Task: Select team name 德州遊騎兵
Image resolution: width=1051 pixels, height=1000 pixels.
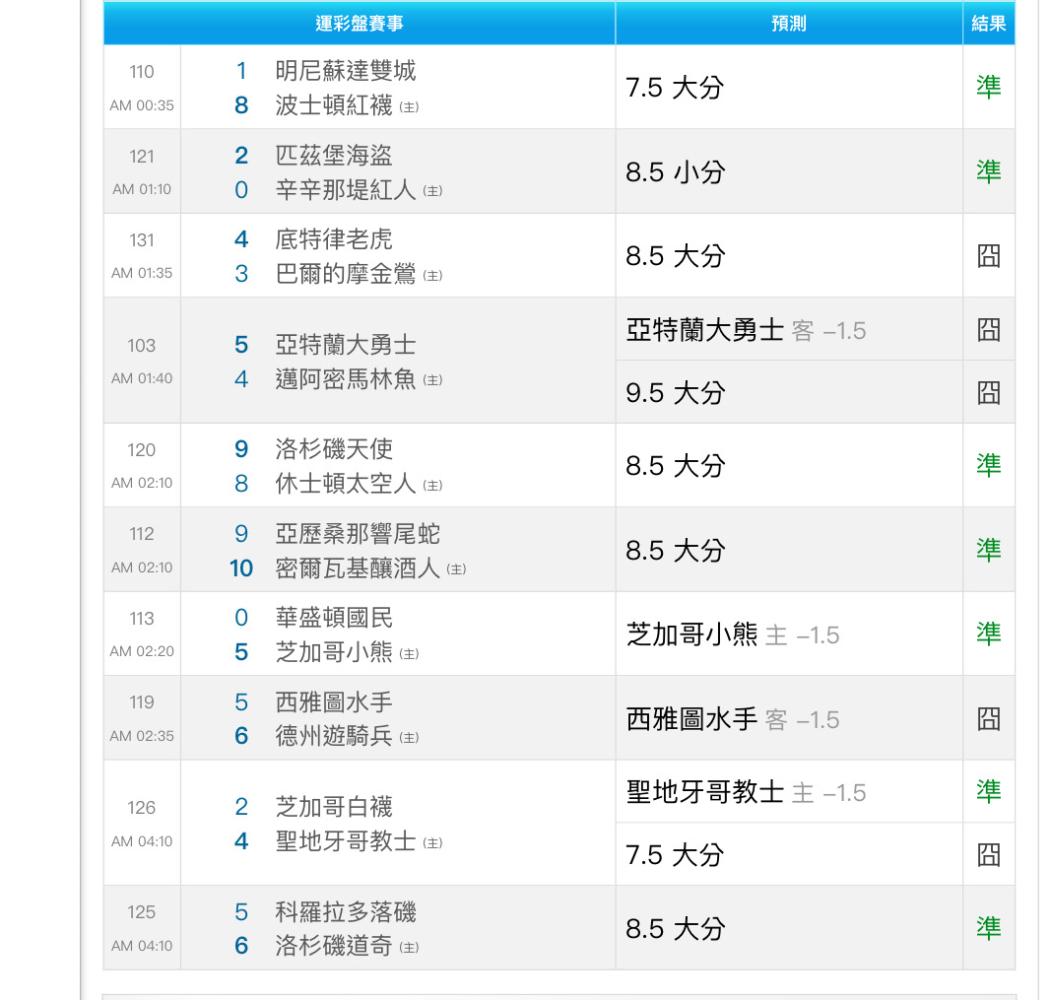Action: [x=334, y=736]
